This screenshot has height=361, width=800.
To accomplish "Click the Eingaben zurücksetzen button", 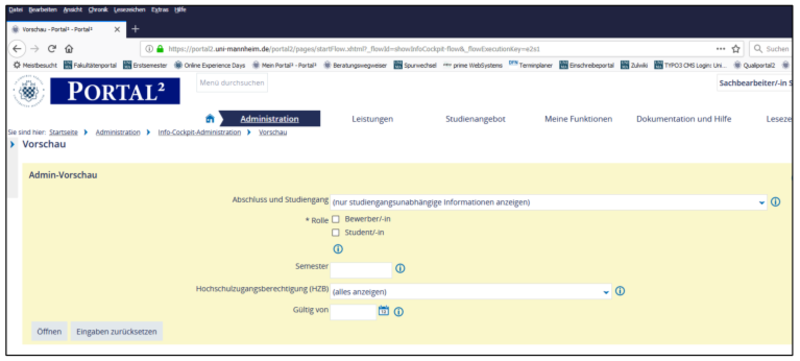I will pyautogui.click(x=116, y=331).
